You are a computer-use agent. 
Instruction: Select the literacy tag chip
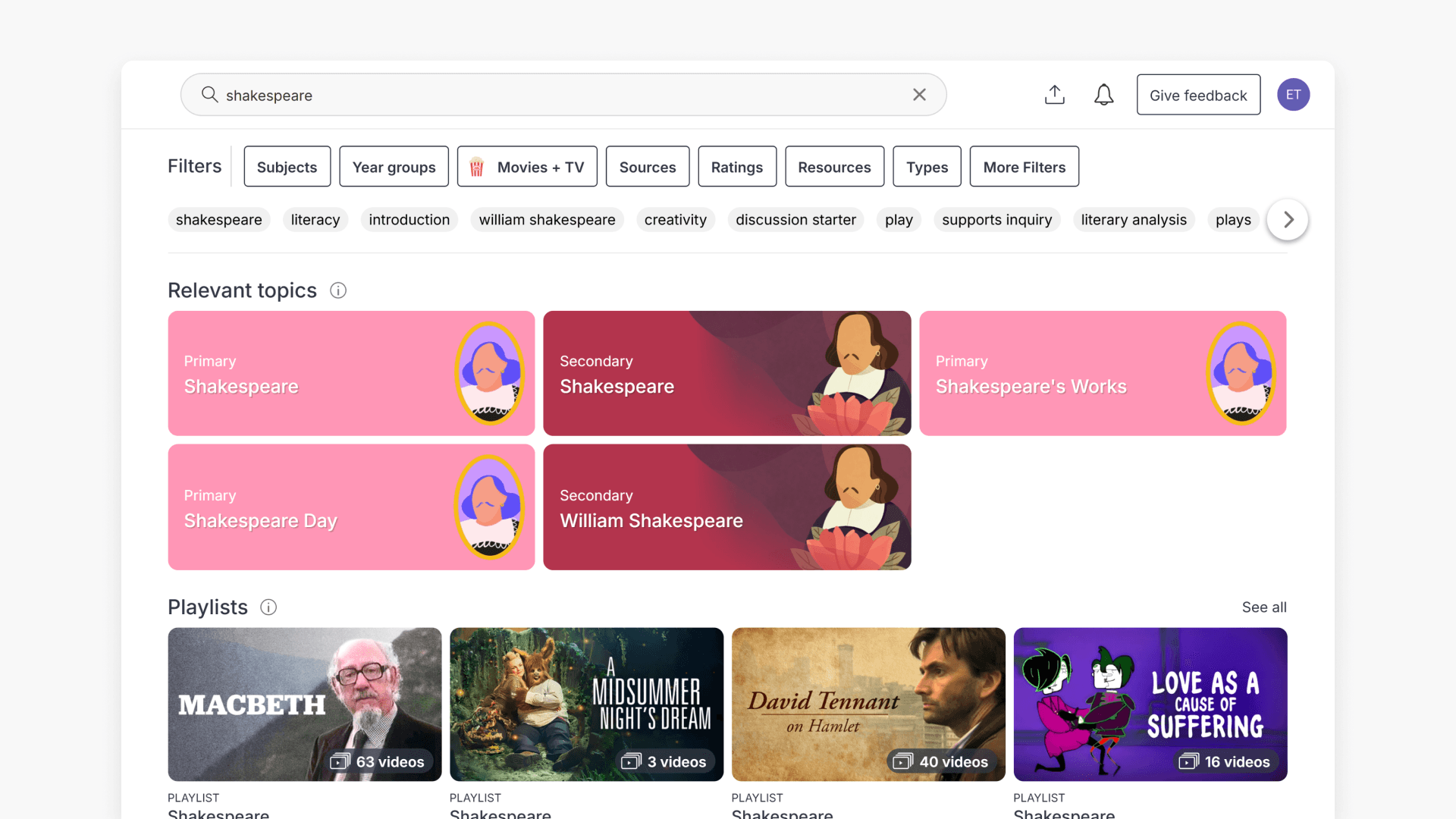coord(315,220)
